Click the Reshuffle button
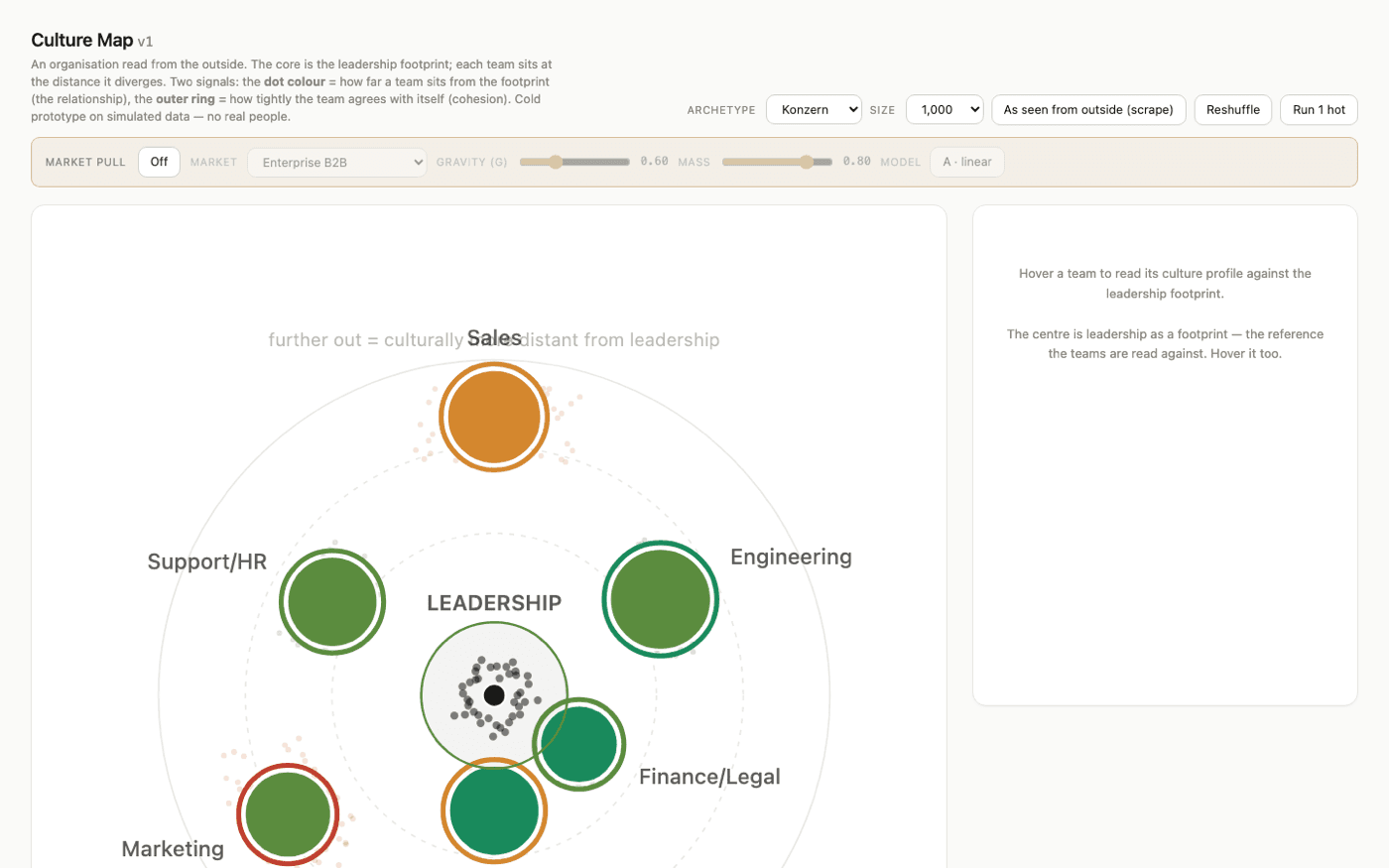1389x868 pixels. pyautogui.click(x=1233, y=109)
